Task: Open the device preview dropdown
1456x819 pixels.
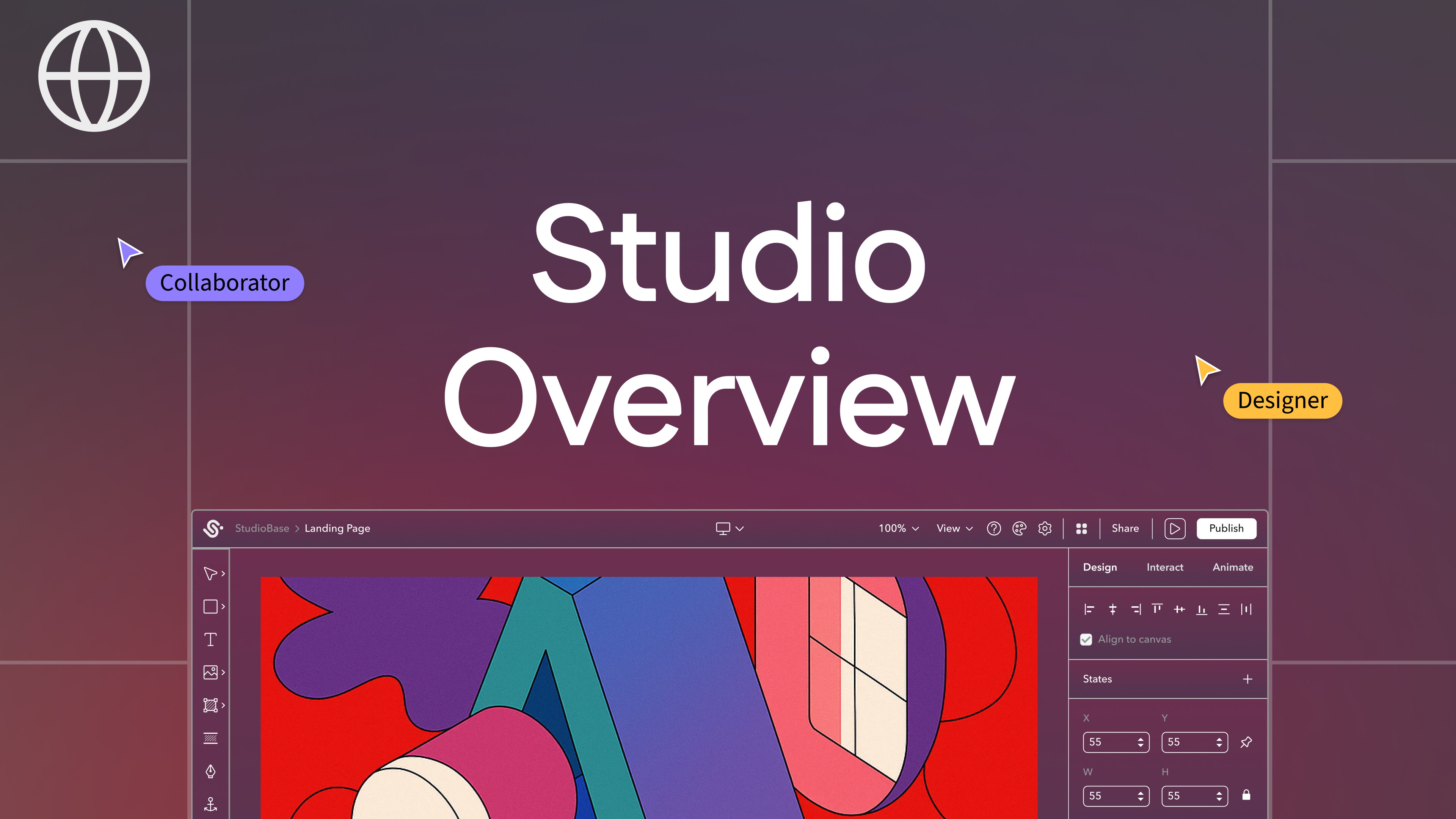Action: [x=730, y=529]
